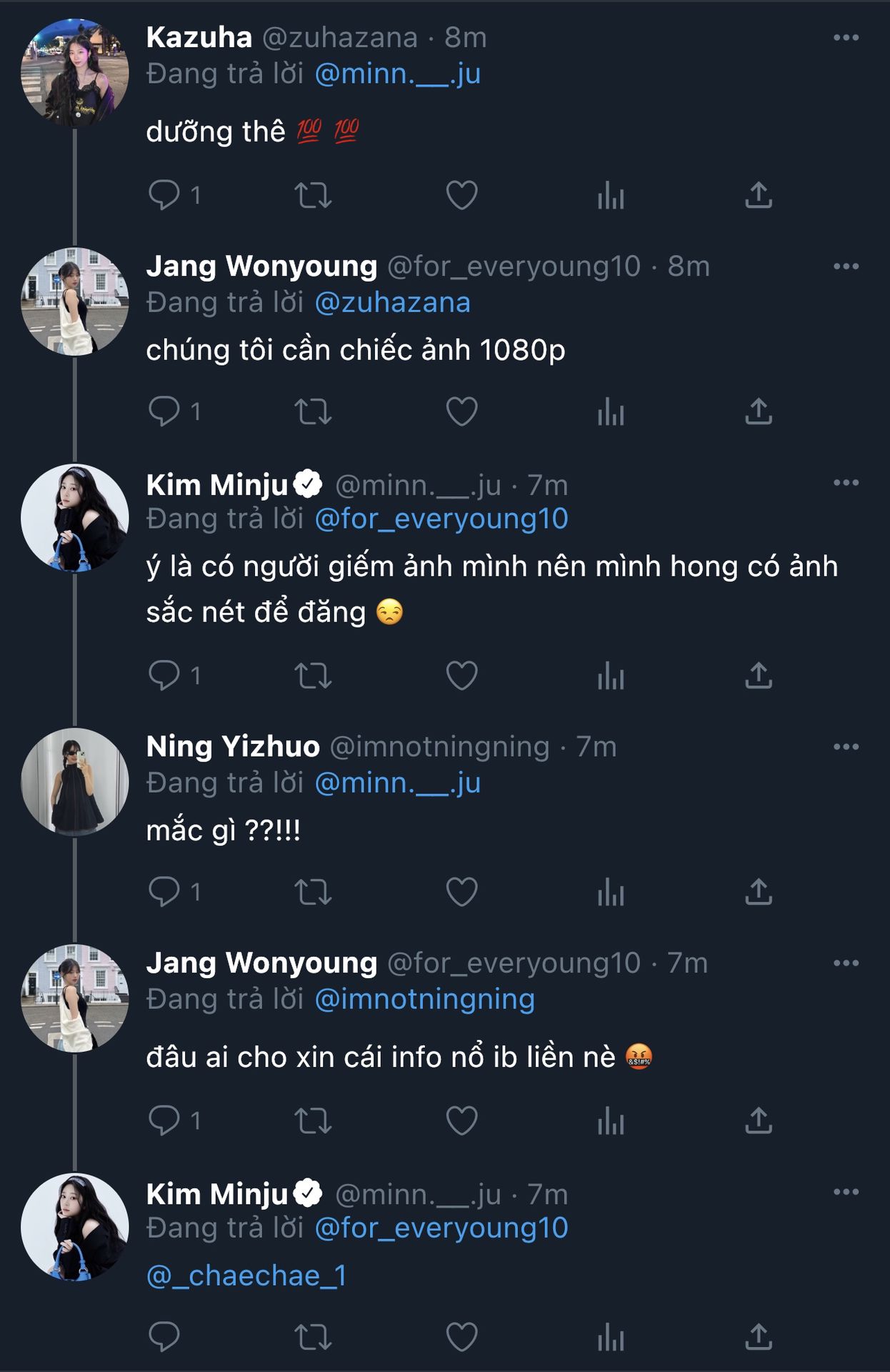Screen dimensions: 890x1372
Task: Share Jang Wonyoung's "info nổ ib" tweet
Action: 759,1120
